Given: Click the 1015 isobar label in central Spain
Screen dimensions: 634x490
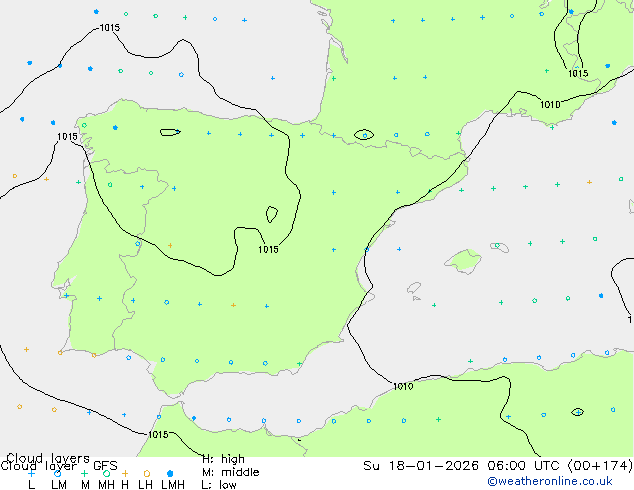Looking at the screenshot, I should click(268, 249).
